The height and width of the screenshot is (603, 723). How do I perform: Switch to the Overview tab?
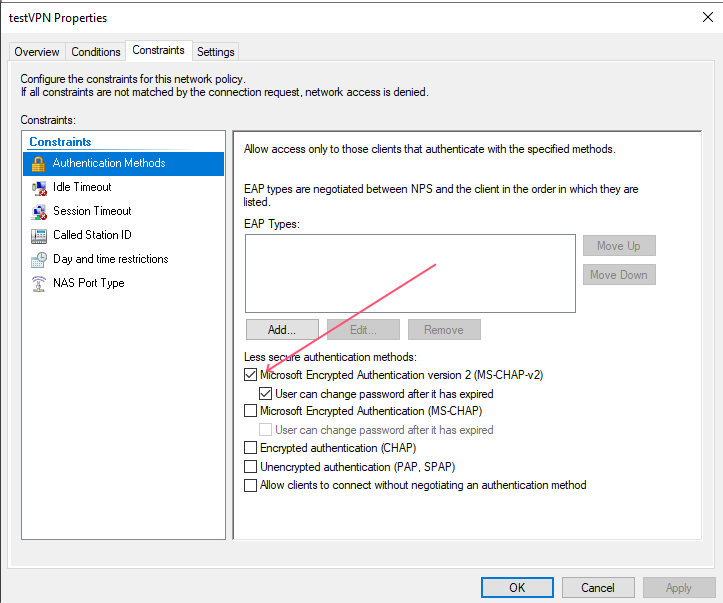pos(37,52)
